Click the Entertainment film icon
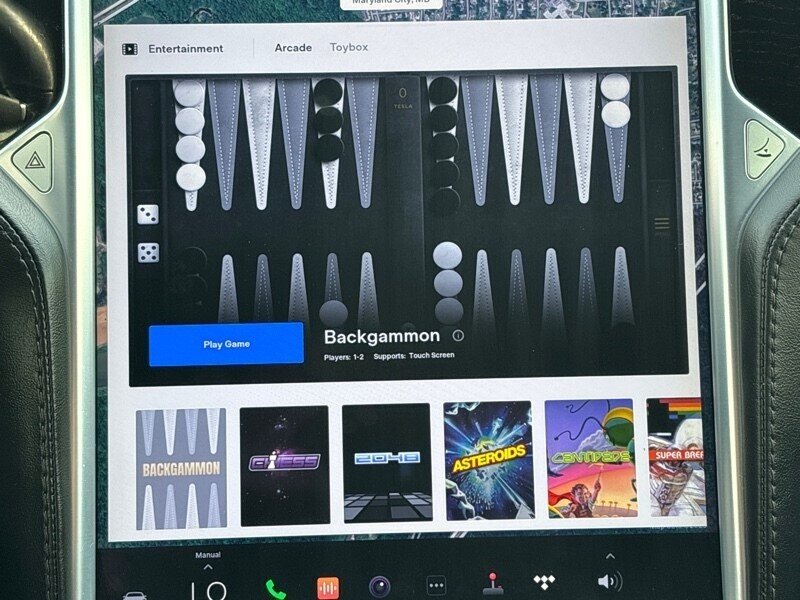This screenshot has height=600, width=800. (130, 49)
